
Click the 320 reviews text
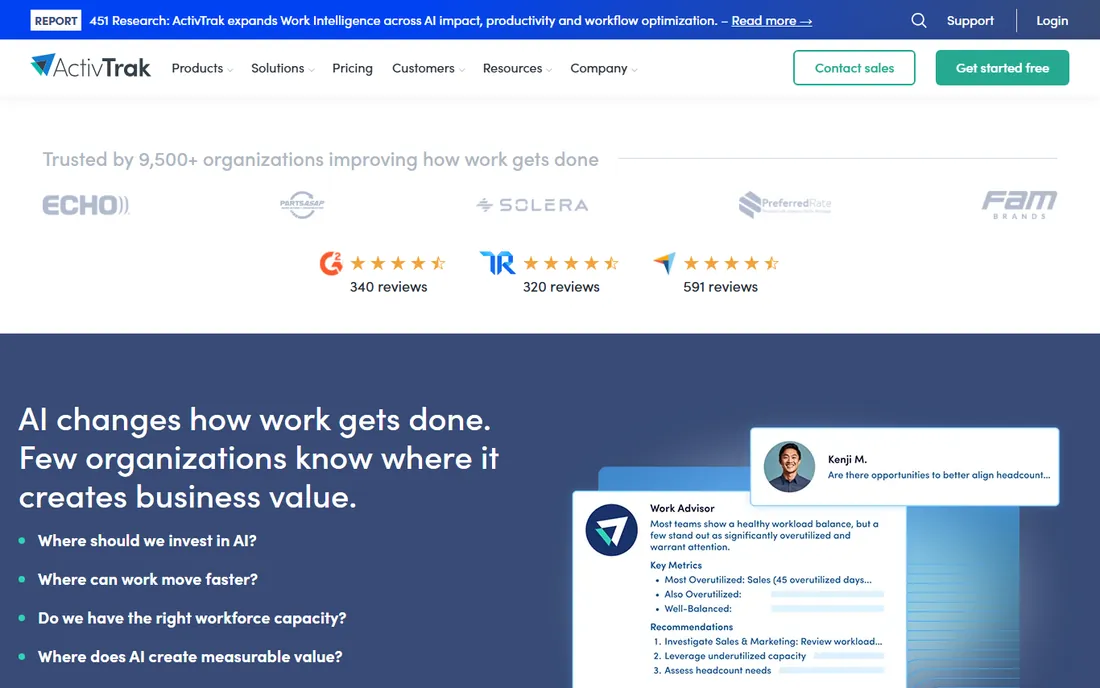click(x=561, y=287)
